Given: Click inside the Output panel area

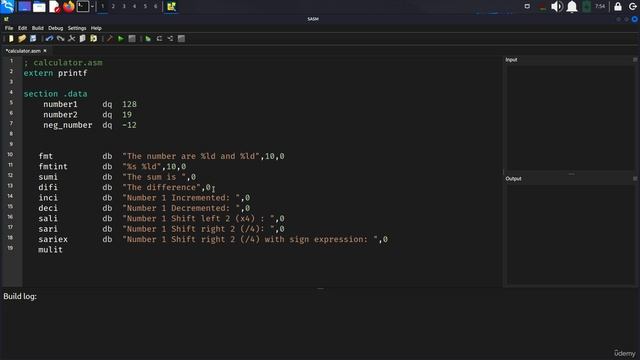Looking at the screenshot, I should pos(570,234).
